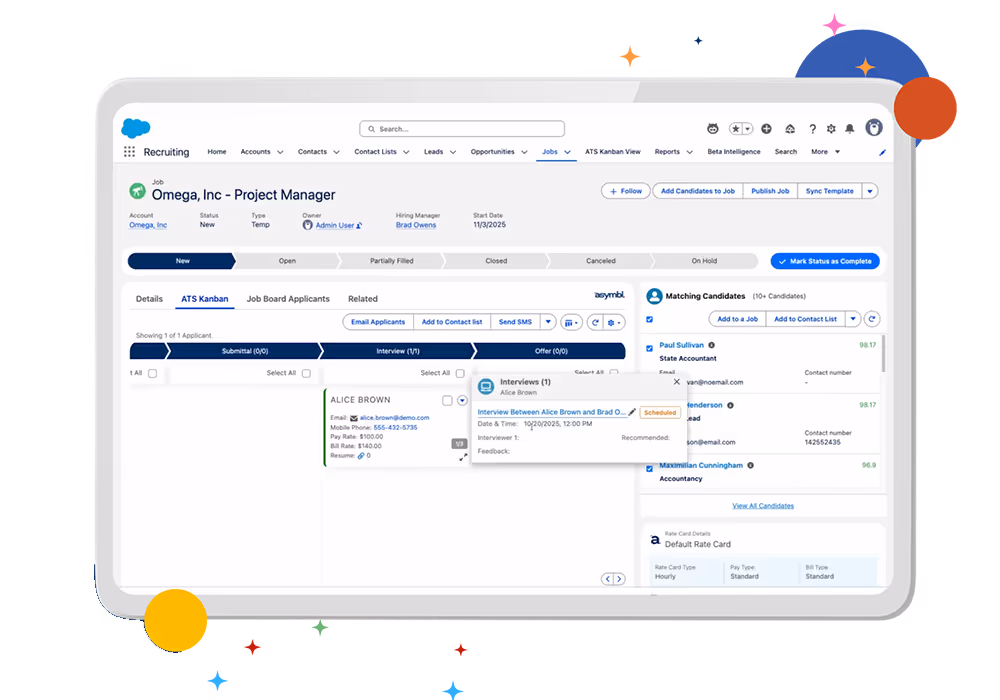This screenshot has height=700, width=1000.
Task: Open more job actions dropdown beside Sync Template
Action: 870,191
